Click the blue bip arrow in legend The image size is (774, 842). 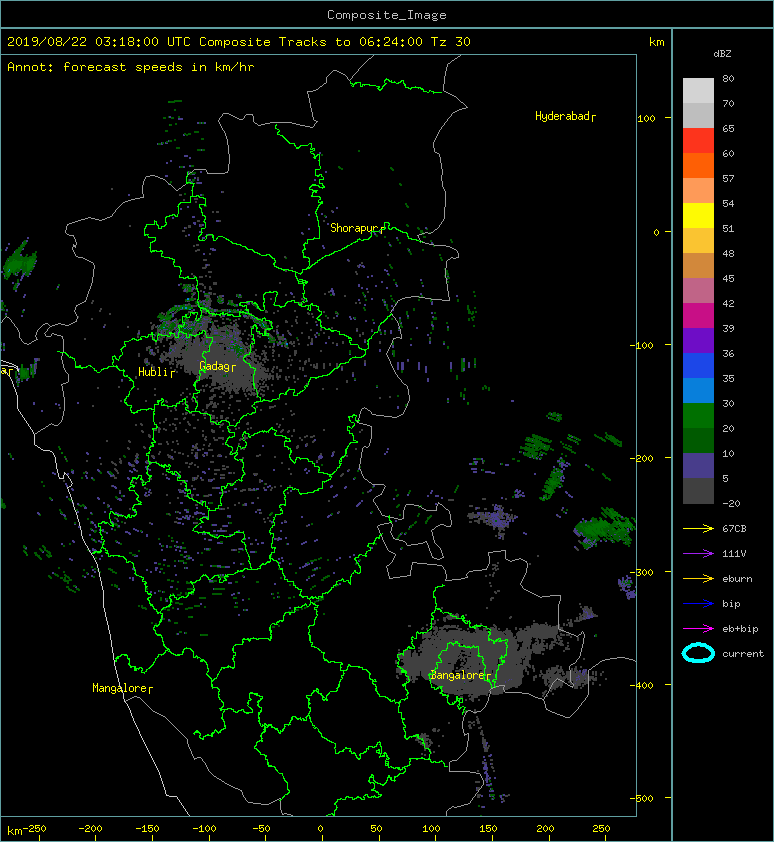[698, 604]
